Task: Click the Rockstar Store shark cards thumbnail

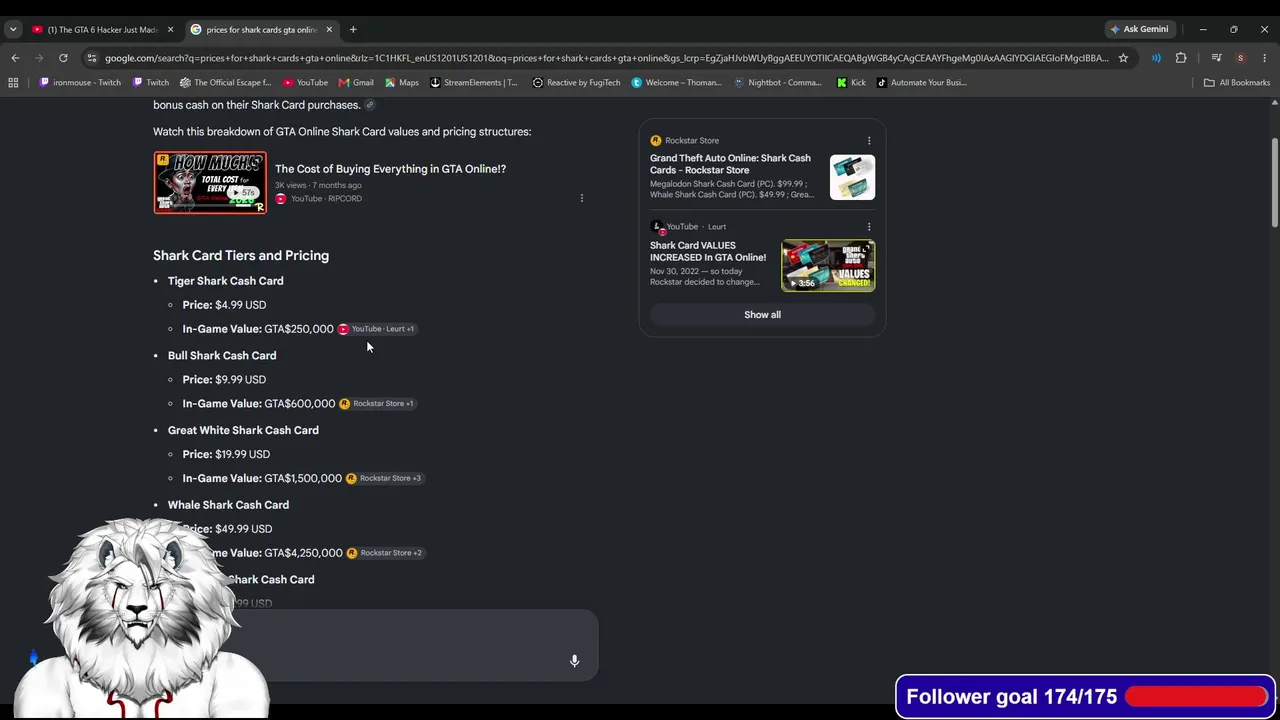Action: [852, 177]
